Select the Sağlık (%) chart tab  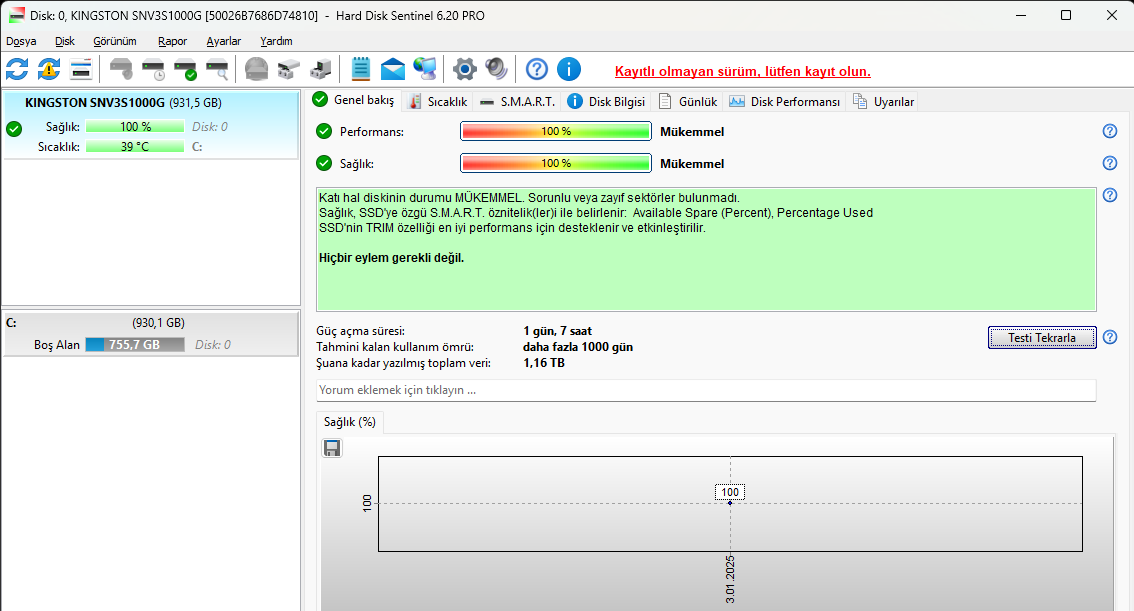(x=350, y=422)
